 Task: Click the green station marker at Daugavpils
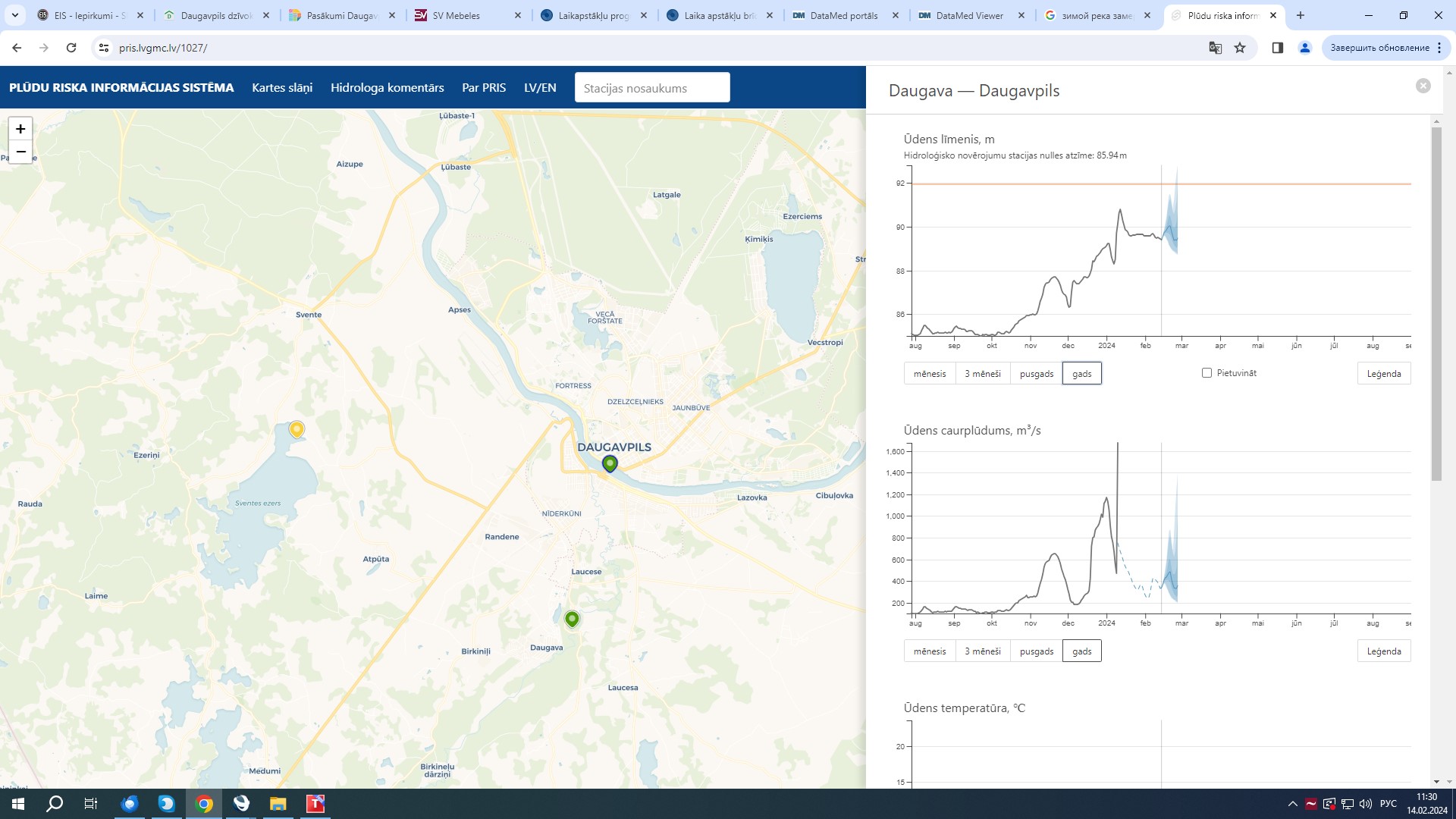[x=610, y=463]
